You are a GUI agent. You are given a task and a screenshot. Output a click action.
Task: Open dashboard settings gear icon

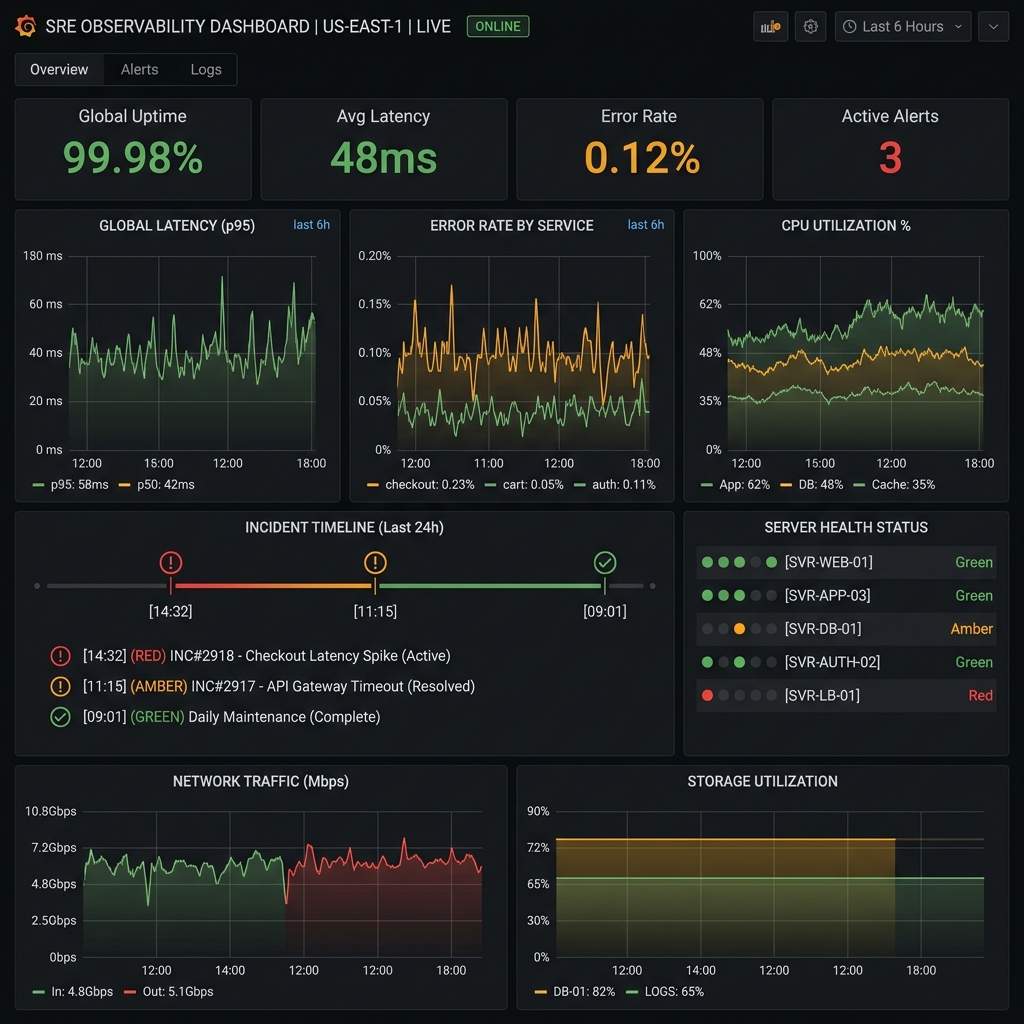tap(810, 27)
